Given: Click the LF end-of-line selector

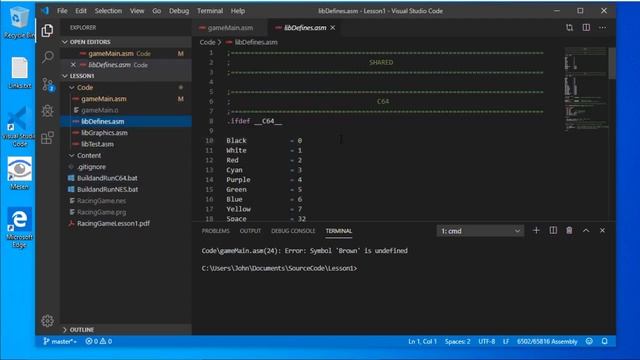Looking at the screenshot, I should (x=506, y=341).
